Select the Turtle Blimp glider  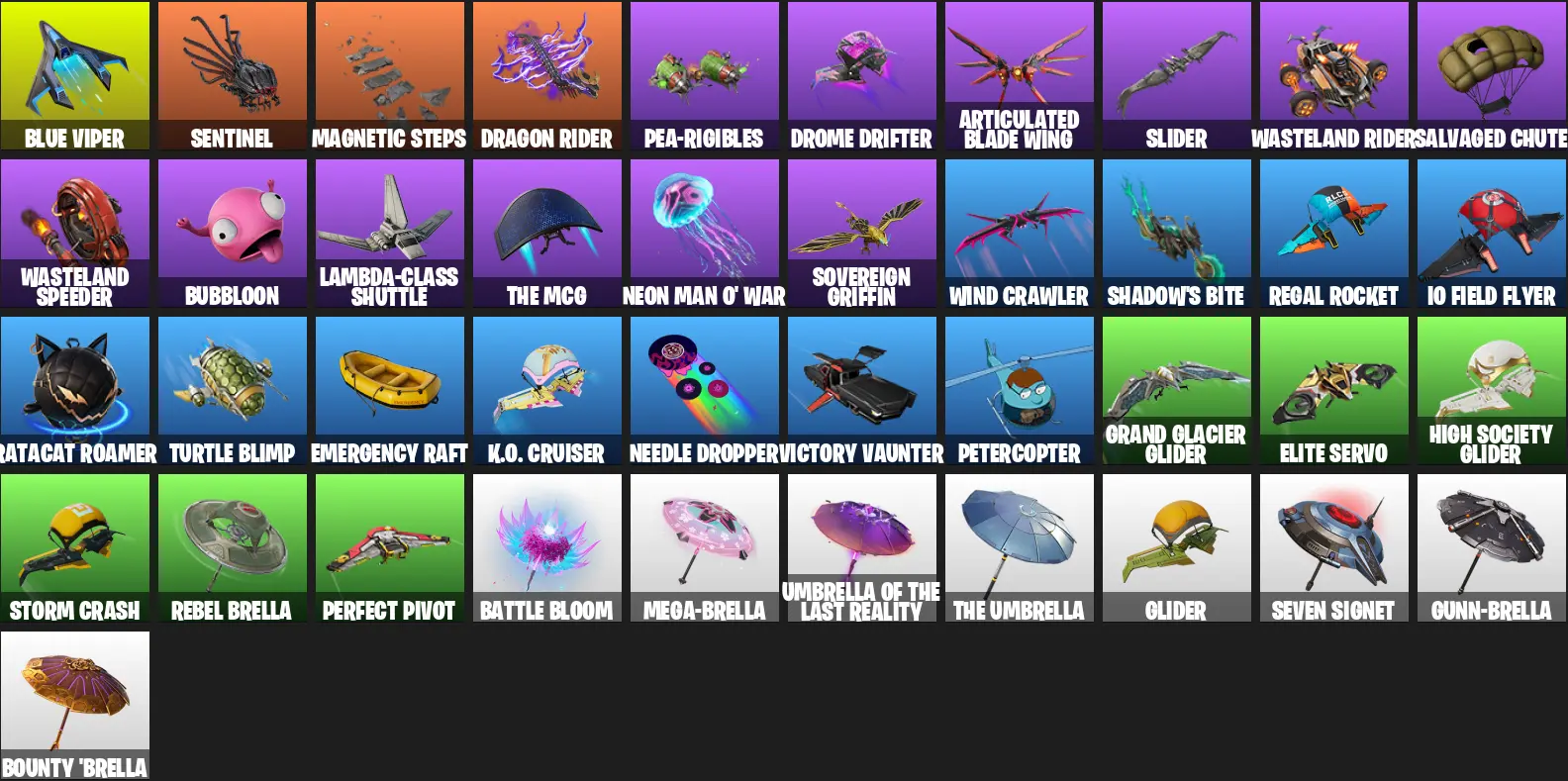click(x=233, y=391)
